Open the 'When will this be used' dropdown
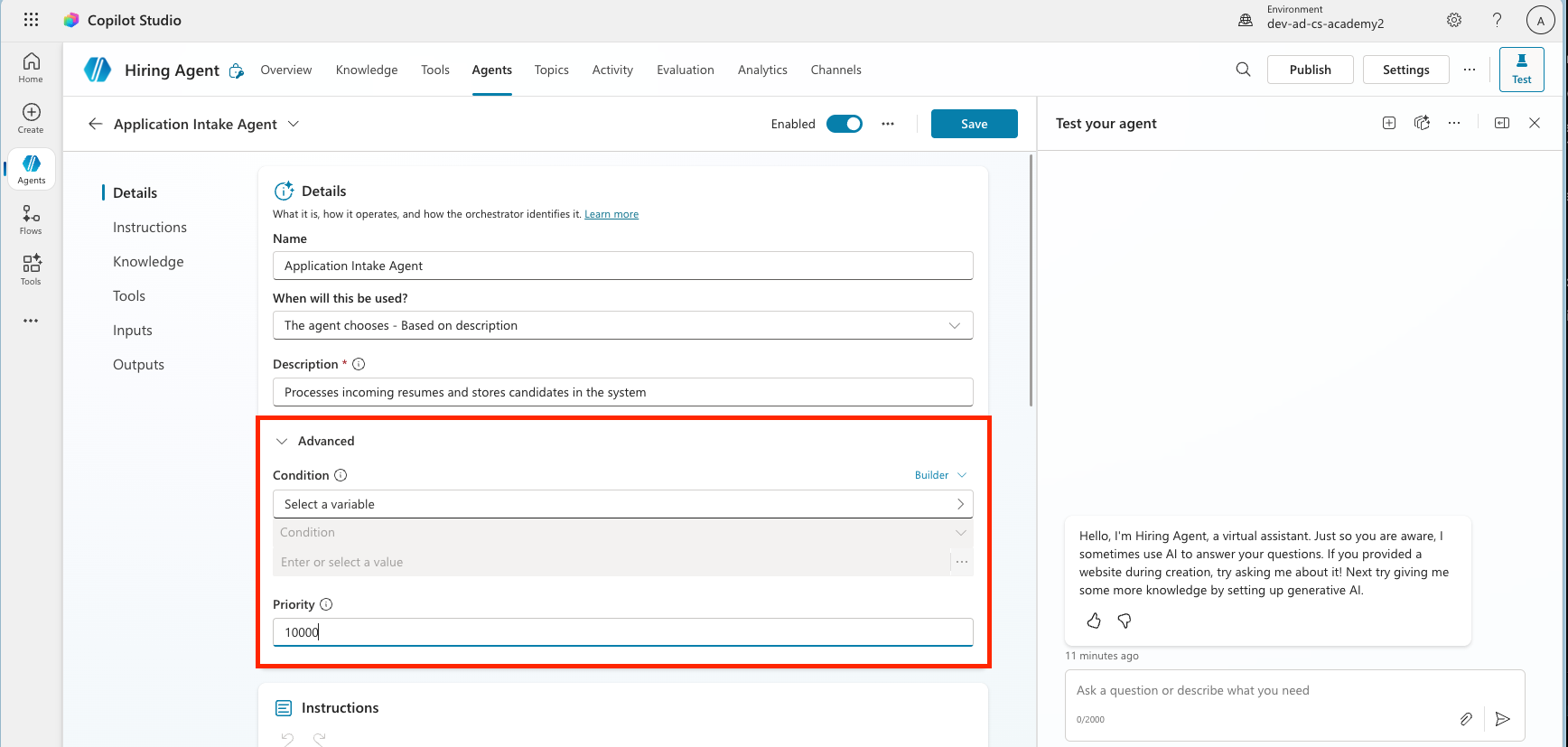Image resolution: width=1568 pixels, height=747 pixels. pyautogui.click(x=622, y=325)
